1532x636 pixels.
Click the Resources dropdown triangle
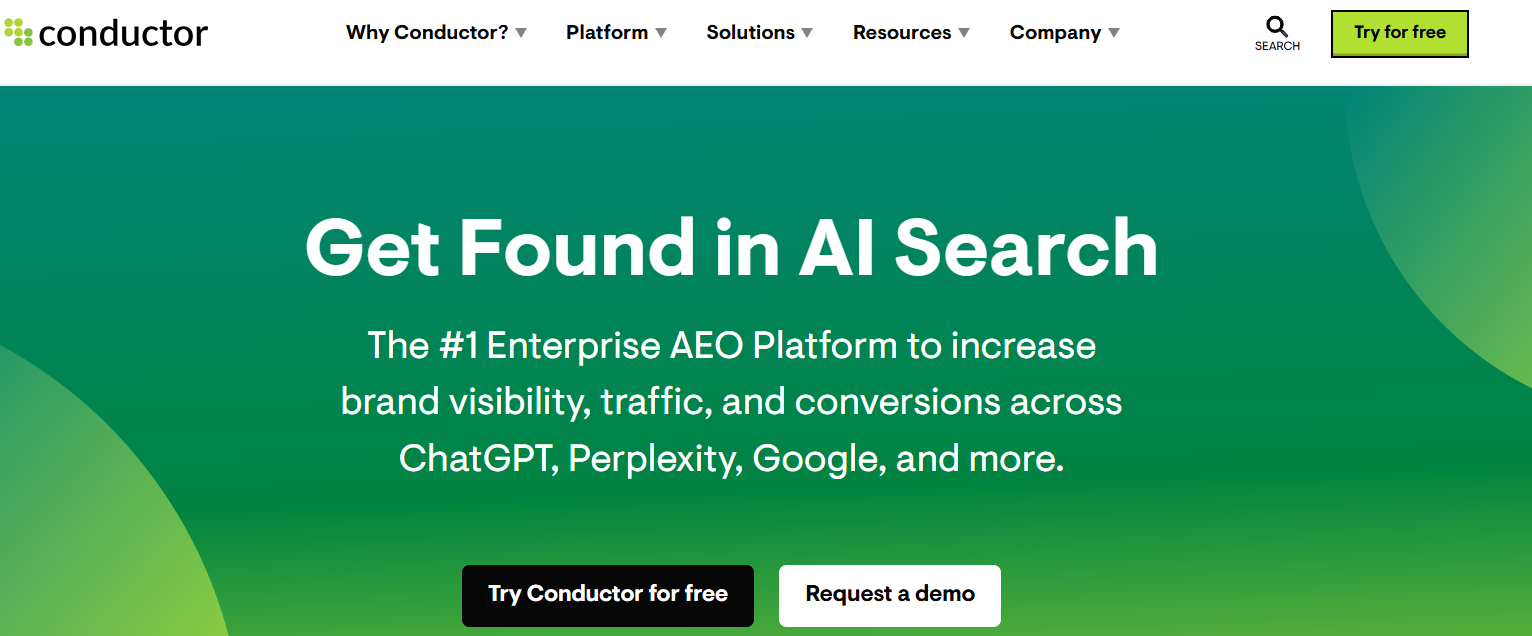pos(964,34)
